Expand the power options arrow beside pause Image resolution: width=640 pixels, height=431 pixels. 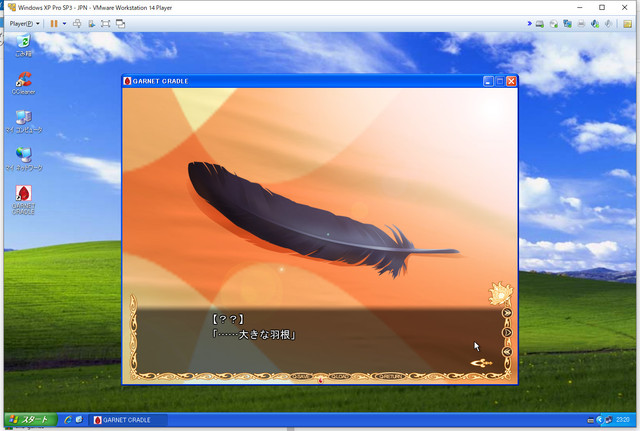(x=64, y=24)
